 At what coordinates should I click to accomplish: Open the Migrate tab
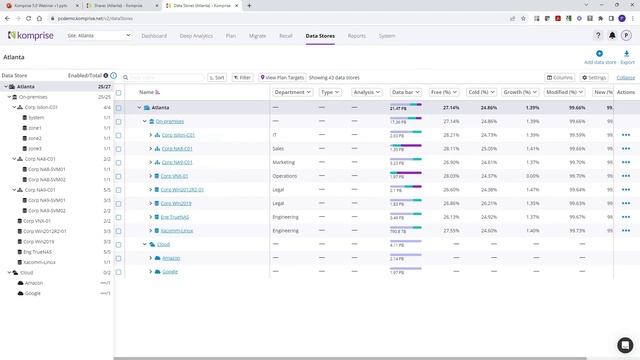pyautogui.click(x=258, y=36)
